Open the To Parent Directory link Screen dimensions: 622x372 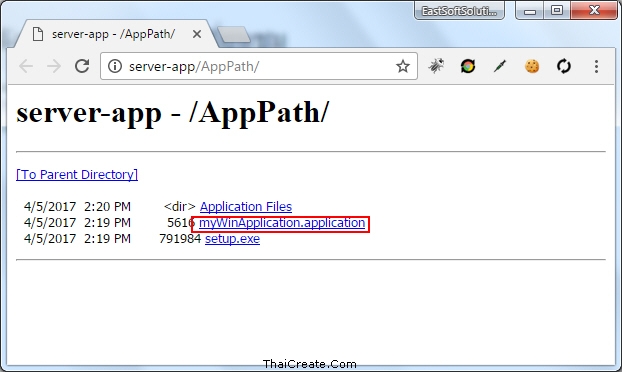click(77, 174)
